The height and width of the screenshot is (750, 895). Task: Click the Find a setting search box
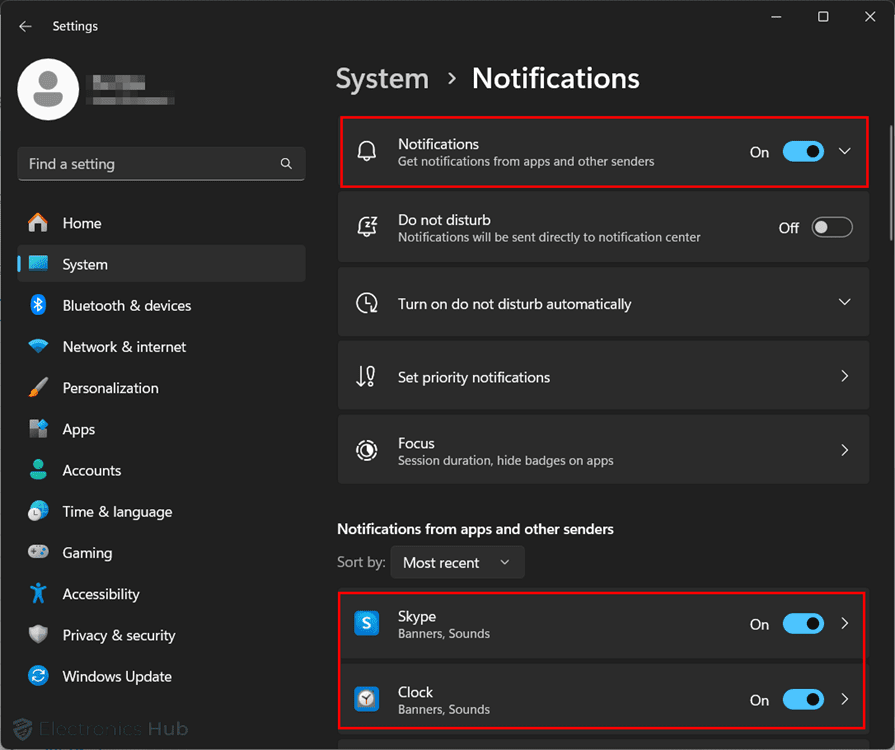tap(161, 163)
